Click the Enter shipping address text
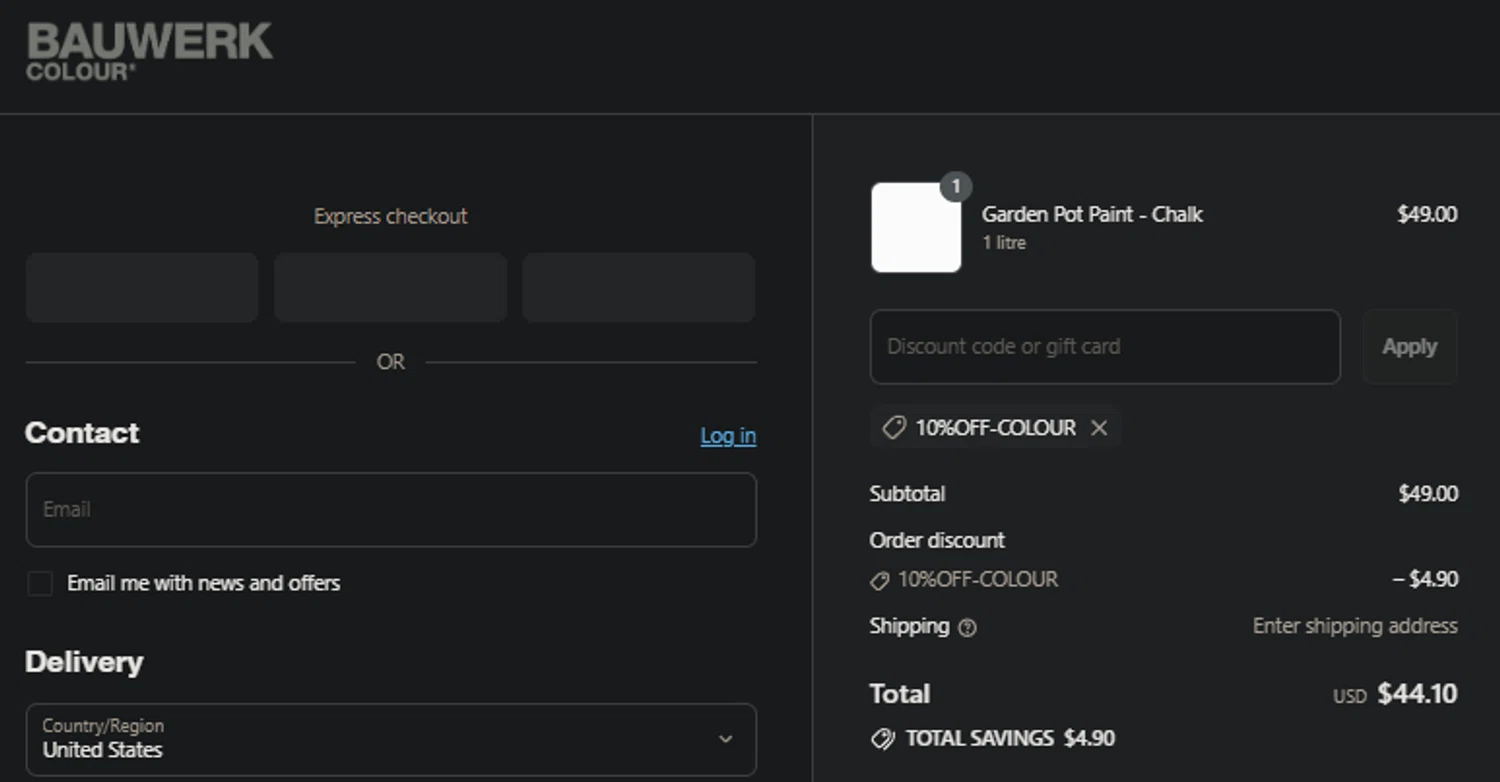The height and width of the screenshot is (782, 1500). click(x=1355, y=626)
